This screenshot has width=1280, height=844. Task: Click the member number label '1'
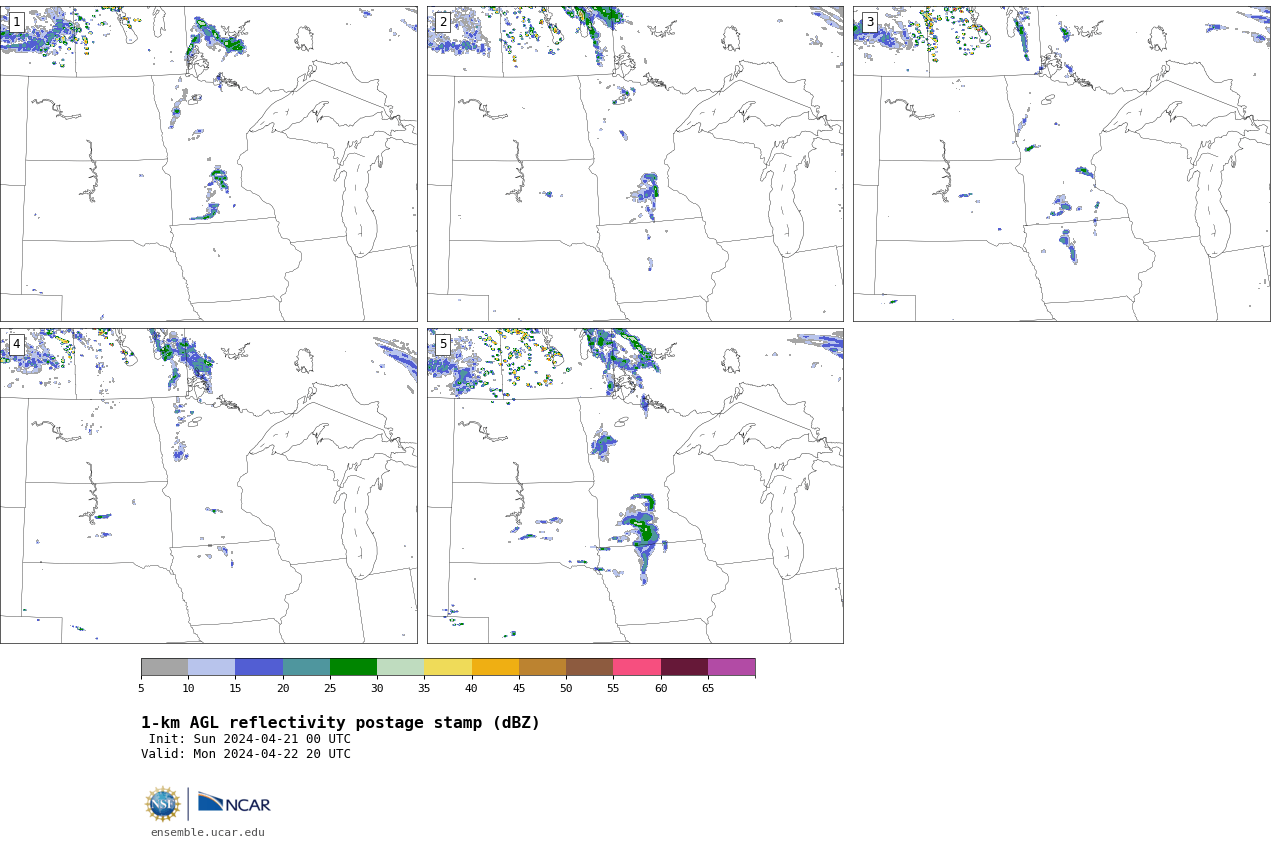pyautogui.click(x=16, y=22)
